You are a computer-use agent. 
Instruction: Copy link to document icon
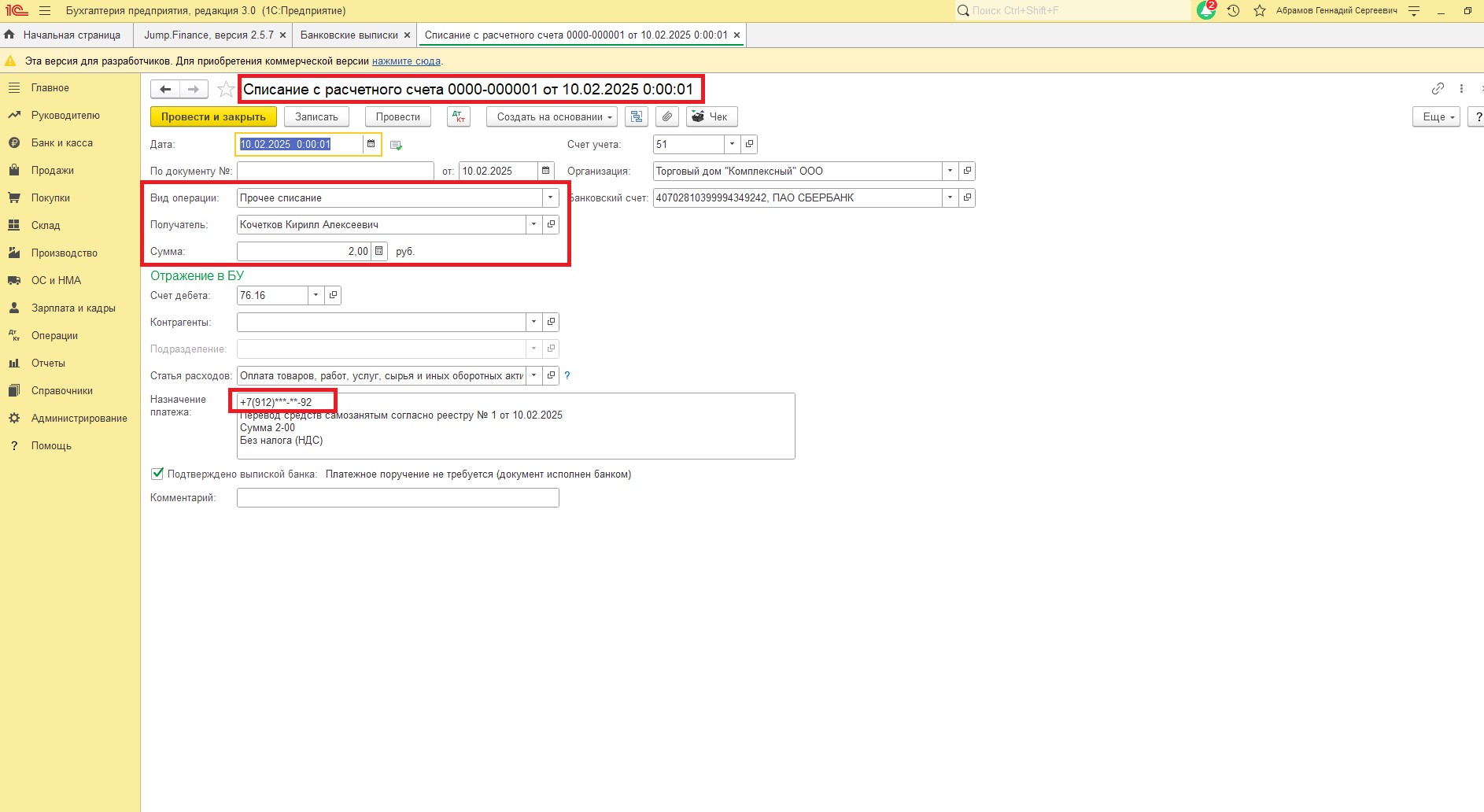[x=1438, y=89]
